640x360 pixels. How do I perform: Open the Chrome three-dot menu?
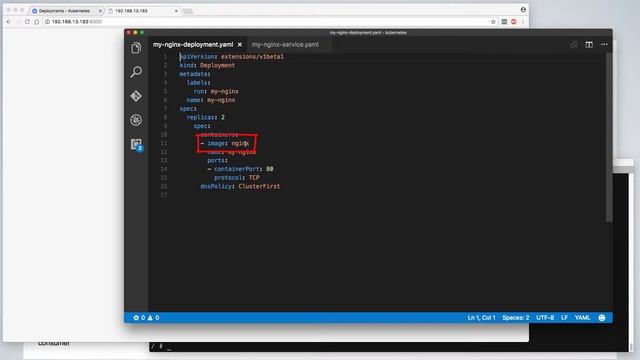point(523,22)
